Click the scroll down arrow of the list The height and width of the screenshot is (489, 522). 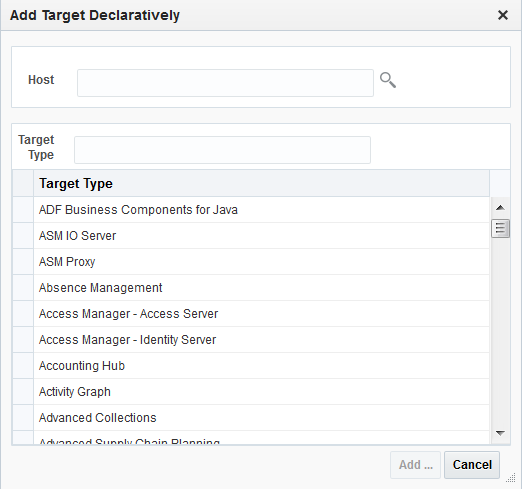pyautogui.click(x=500, y=433)
